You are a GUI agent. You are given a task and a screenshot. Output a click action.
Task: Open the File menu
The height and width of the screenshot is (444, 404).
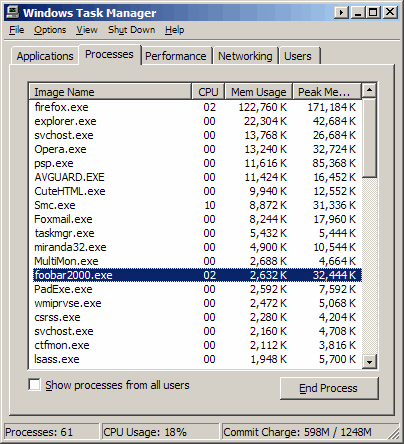pyautogui.click(x=16, y=30)
